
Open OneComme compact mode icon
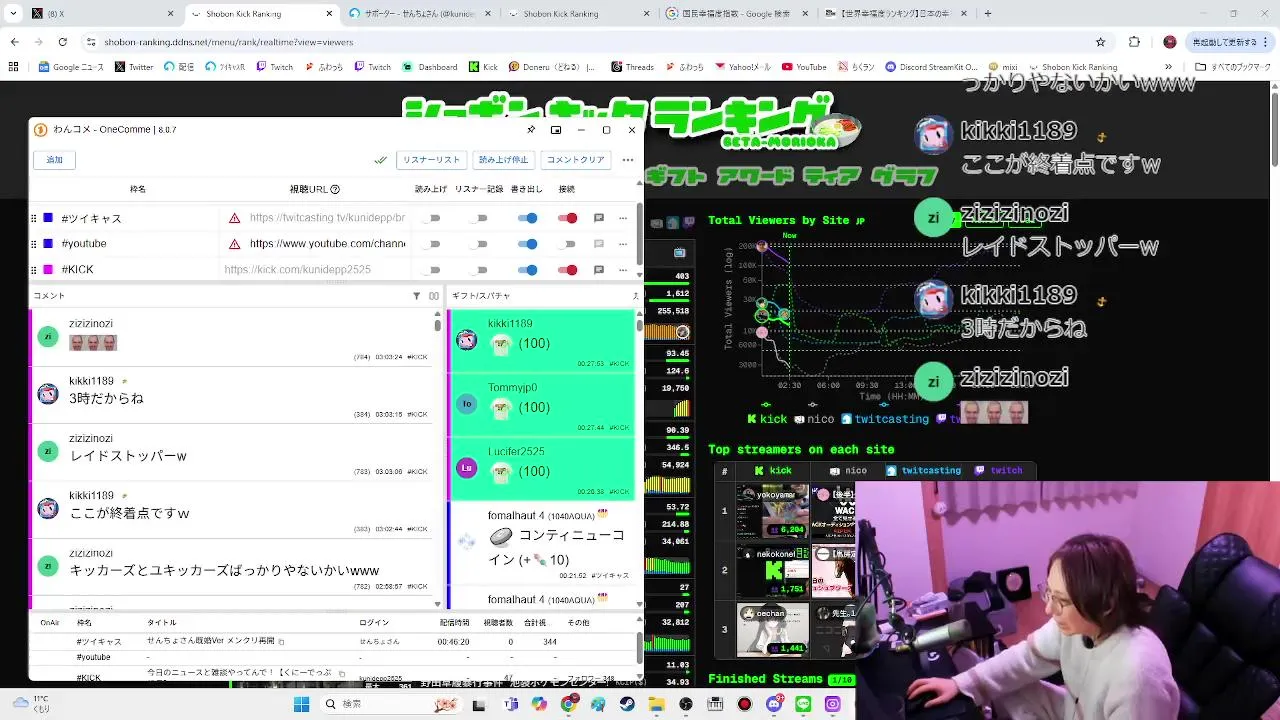click(556, 130)
